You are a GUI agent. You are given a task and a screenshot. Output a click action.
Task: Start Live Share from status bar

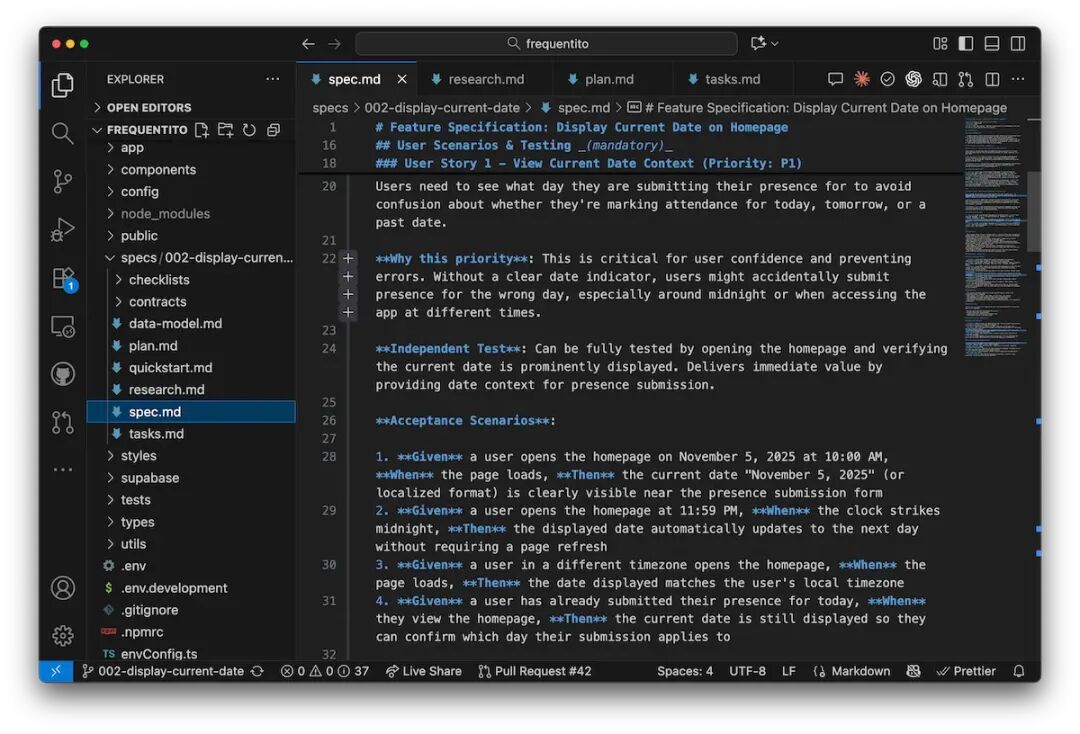point(424,671)
